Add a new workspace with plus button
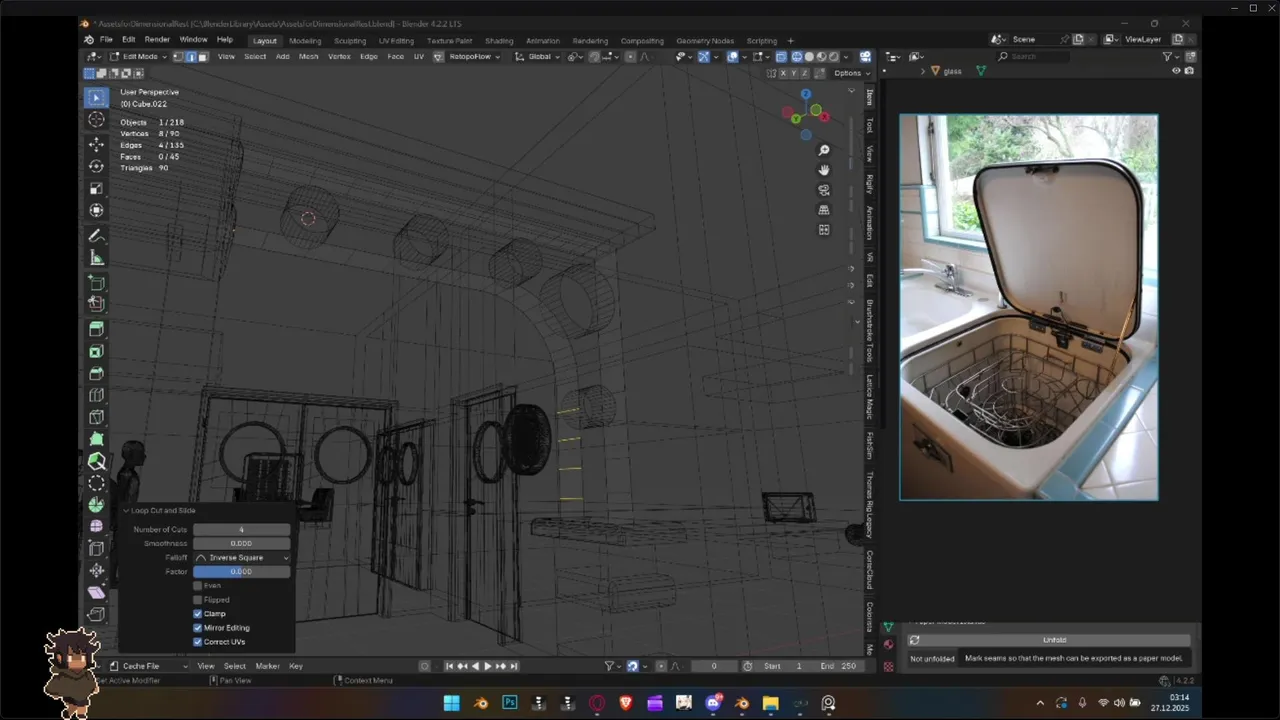The width and height of the screenshot is (1280, 720). (x=790, y=41)
